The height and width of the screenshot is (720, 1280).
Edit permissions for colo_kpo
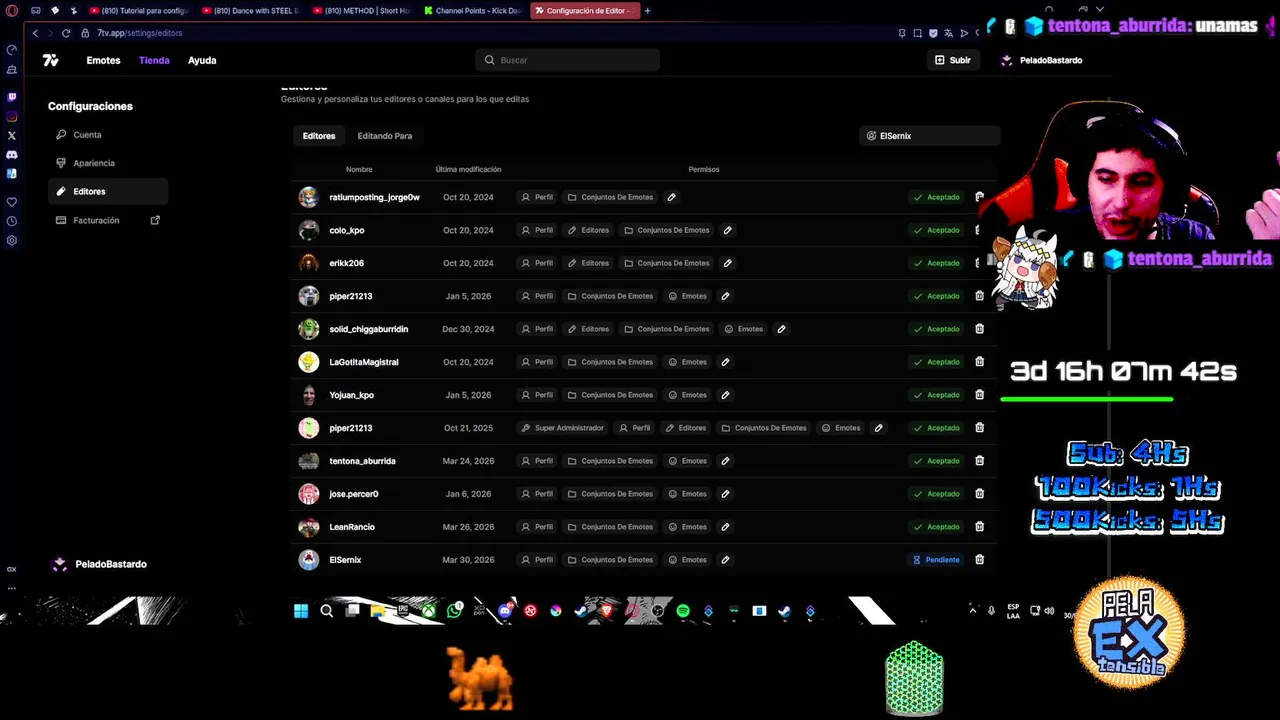[727, 230]
